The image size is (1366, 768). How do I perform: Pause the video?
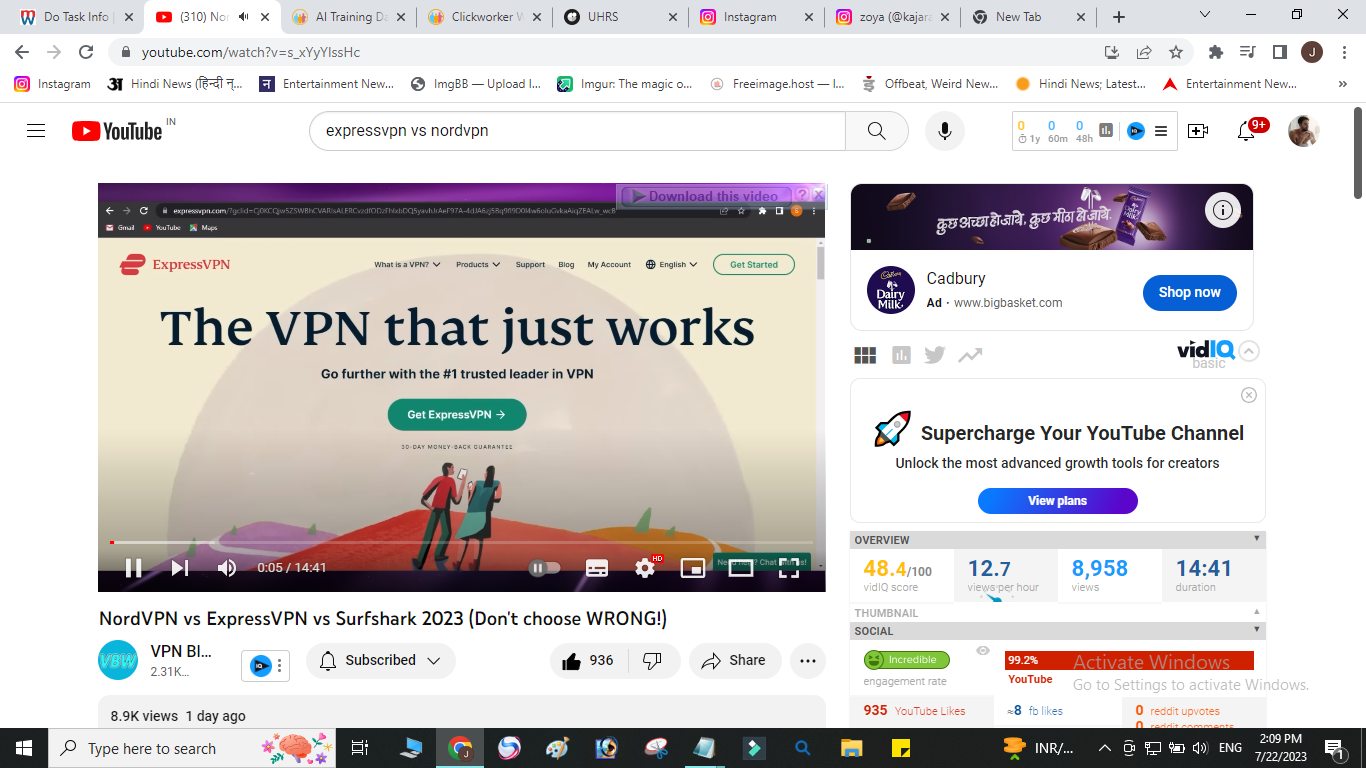(133, 568)
